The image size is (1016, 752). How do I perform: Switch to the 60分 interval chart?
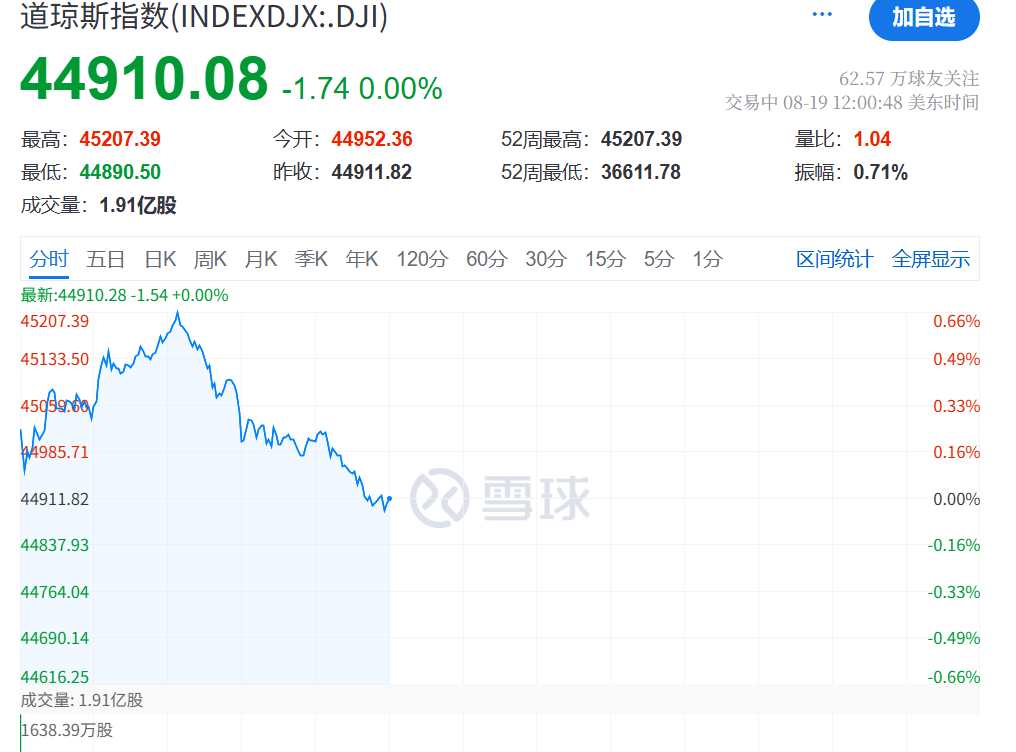[486, 260]
